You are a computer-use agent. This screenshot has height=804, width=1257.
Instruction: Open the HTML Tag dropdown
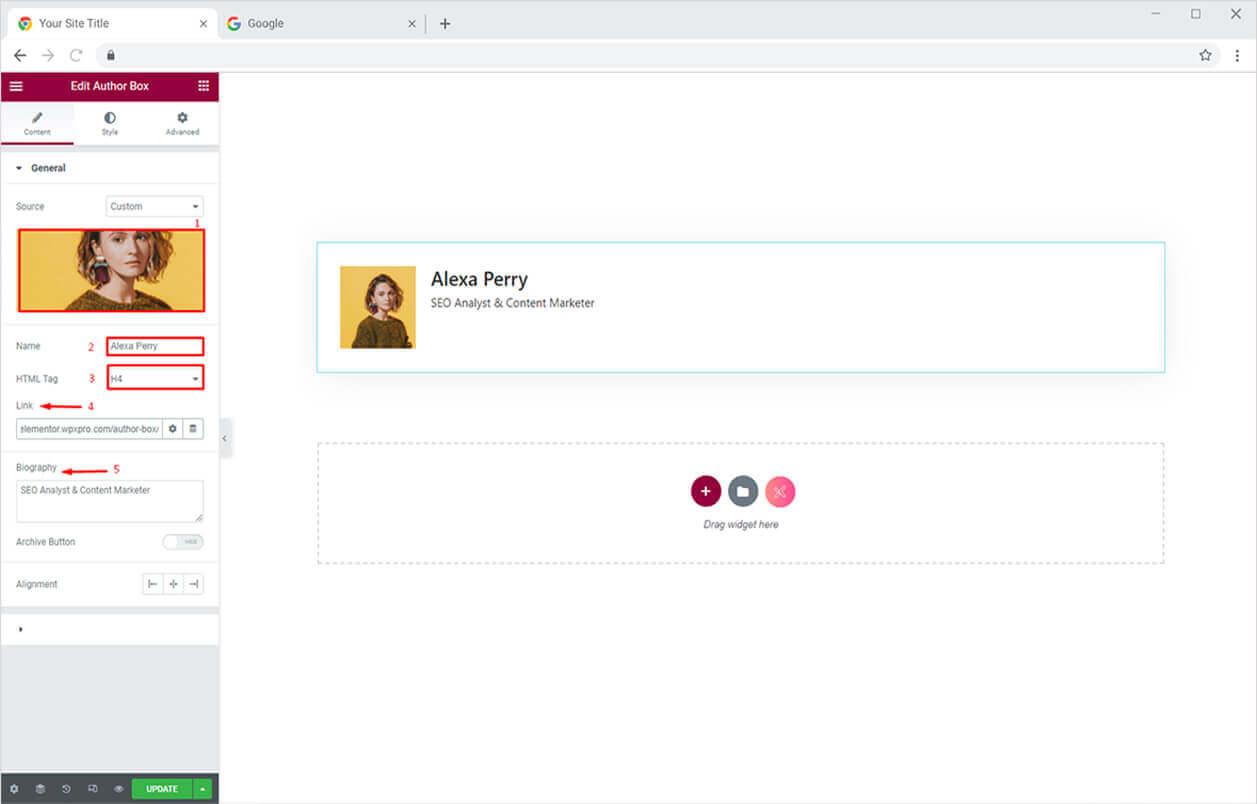click(155, 379)
